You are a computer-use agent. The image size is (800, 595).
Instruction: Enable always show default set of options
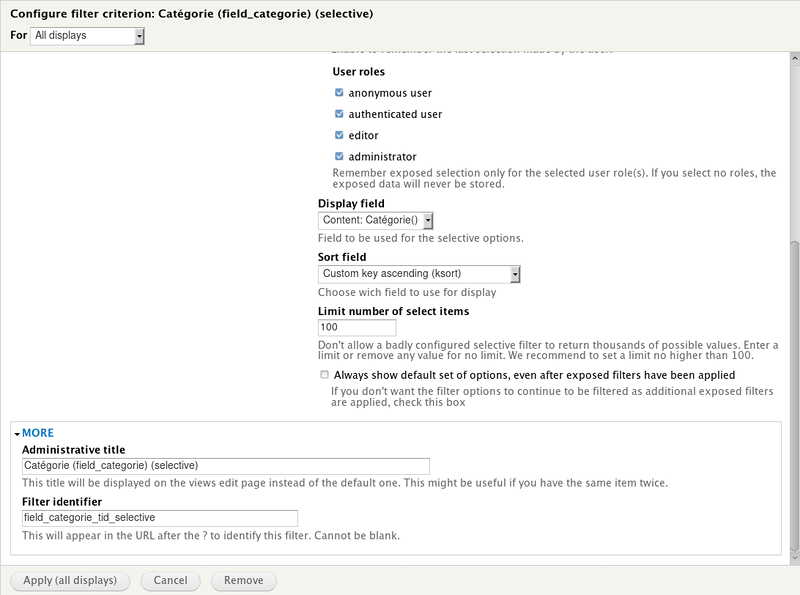tap(323, 374)
